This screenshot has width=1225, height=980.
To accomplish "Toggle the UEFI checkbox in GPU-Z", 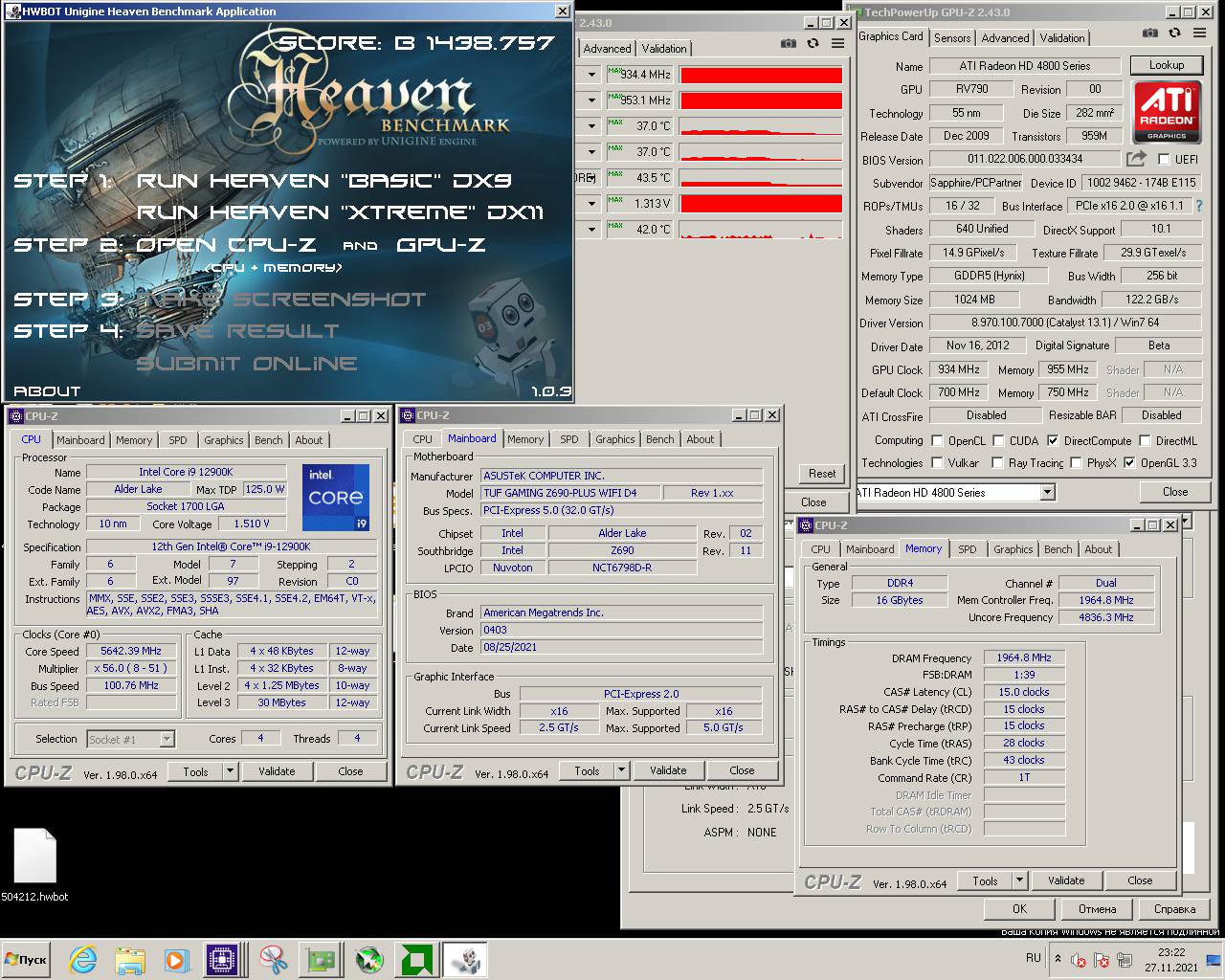I will point(1164,160).
